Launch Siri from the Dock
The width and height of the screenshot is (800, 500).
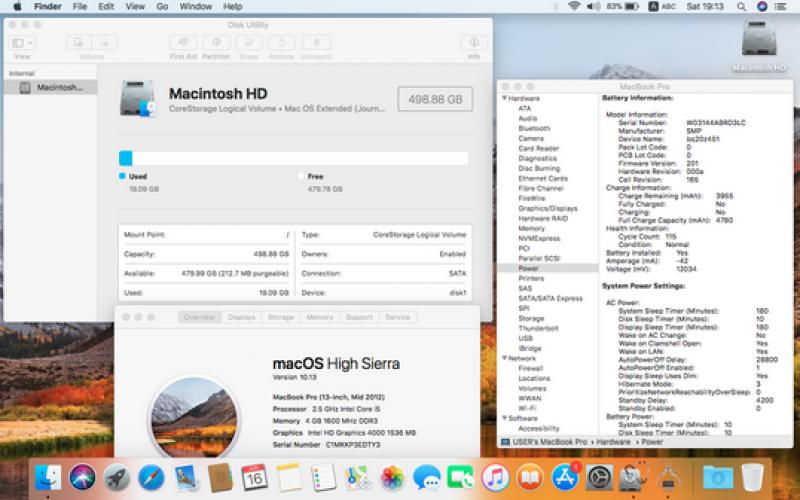pyautogui.click(x=82, y=478)
